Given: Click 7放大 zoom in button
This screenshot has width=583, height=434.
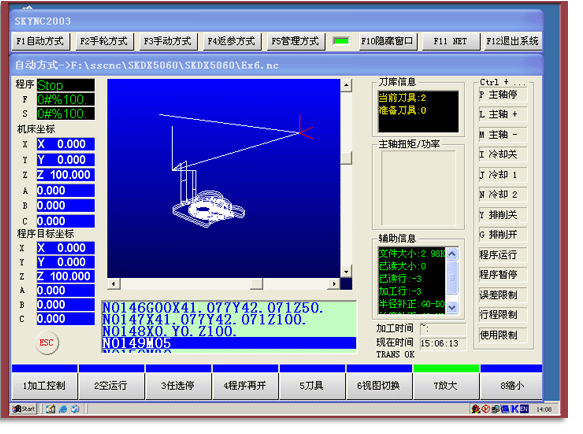Looking at the screenshot, I should point(446,386).
